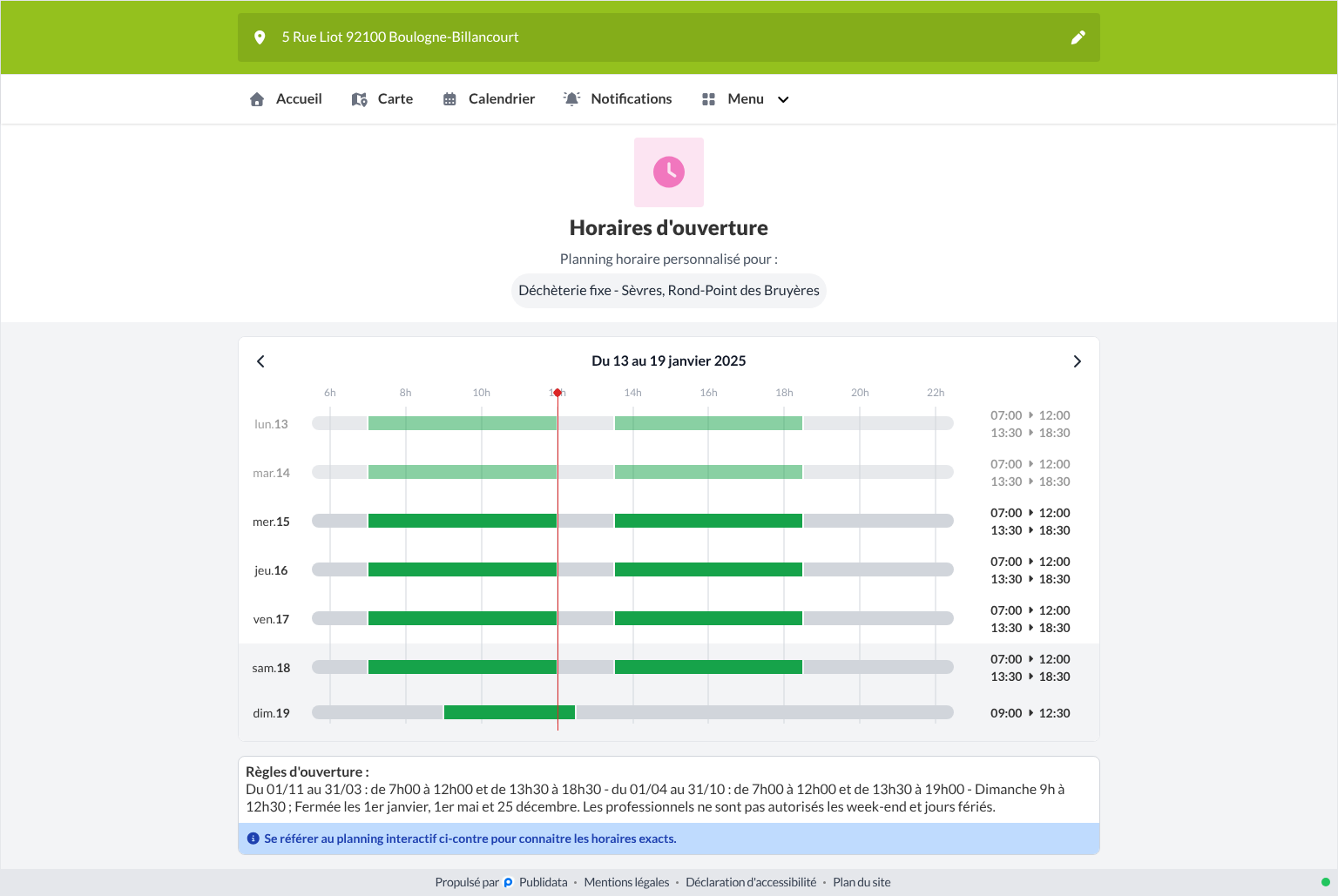
Task: Go to previous week with left chevron
Action: [260, 361]
